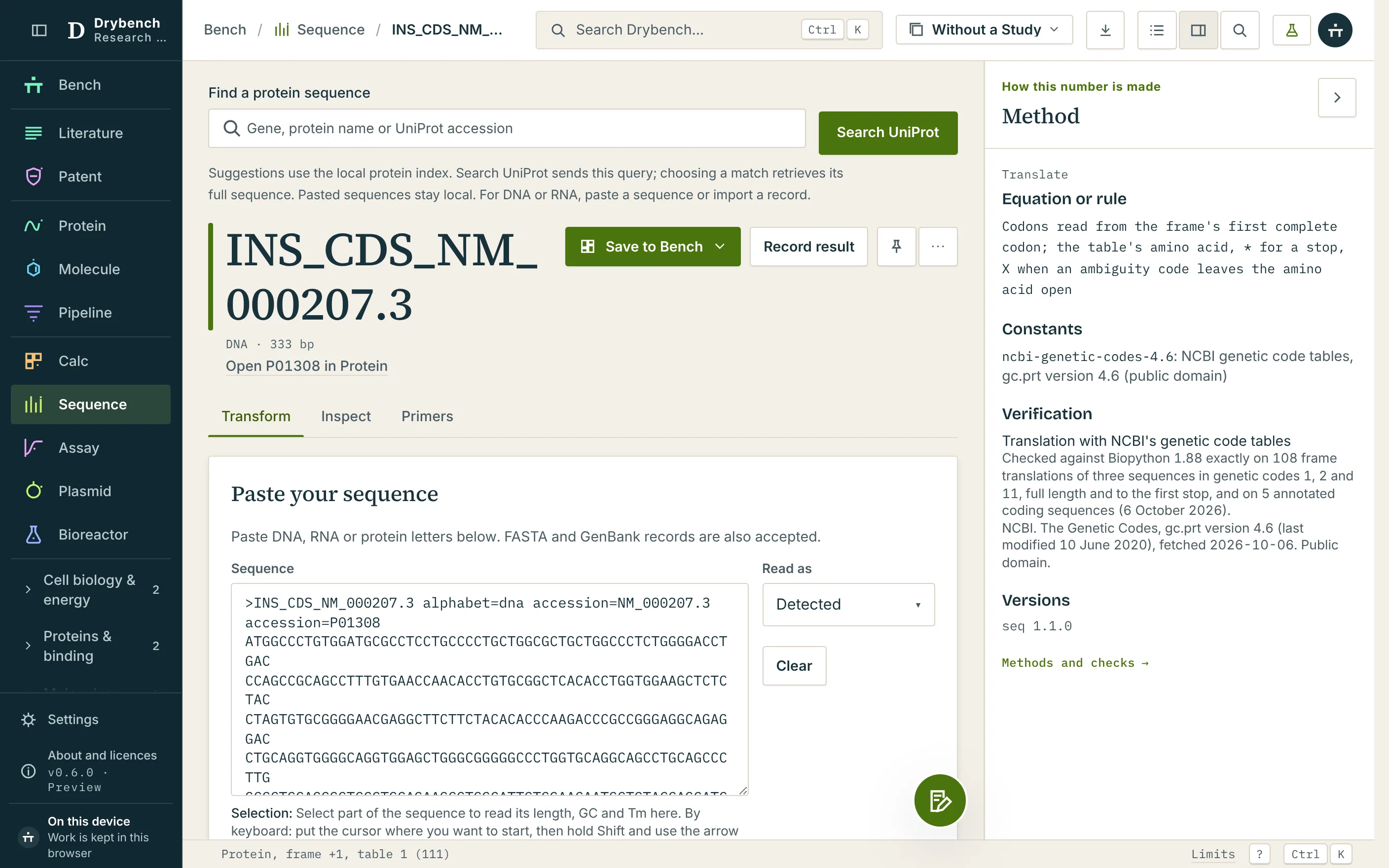Viewport: 1389px width, 868px height.
Task: Open Settings in the sidebar
Action: [x=91, y=720]
